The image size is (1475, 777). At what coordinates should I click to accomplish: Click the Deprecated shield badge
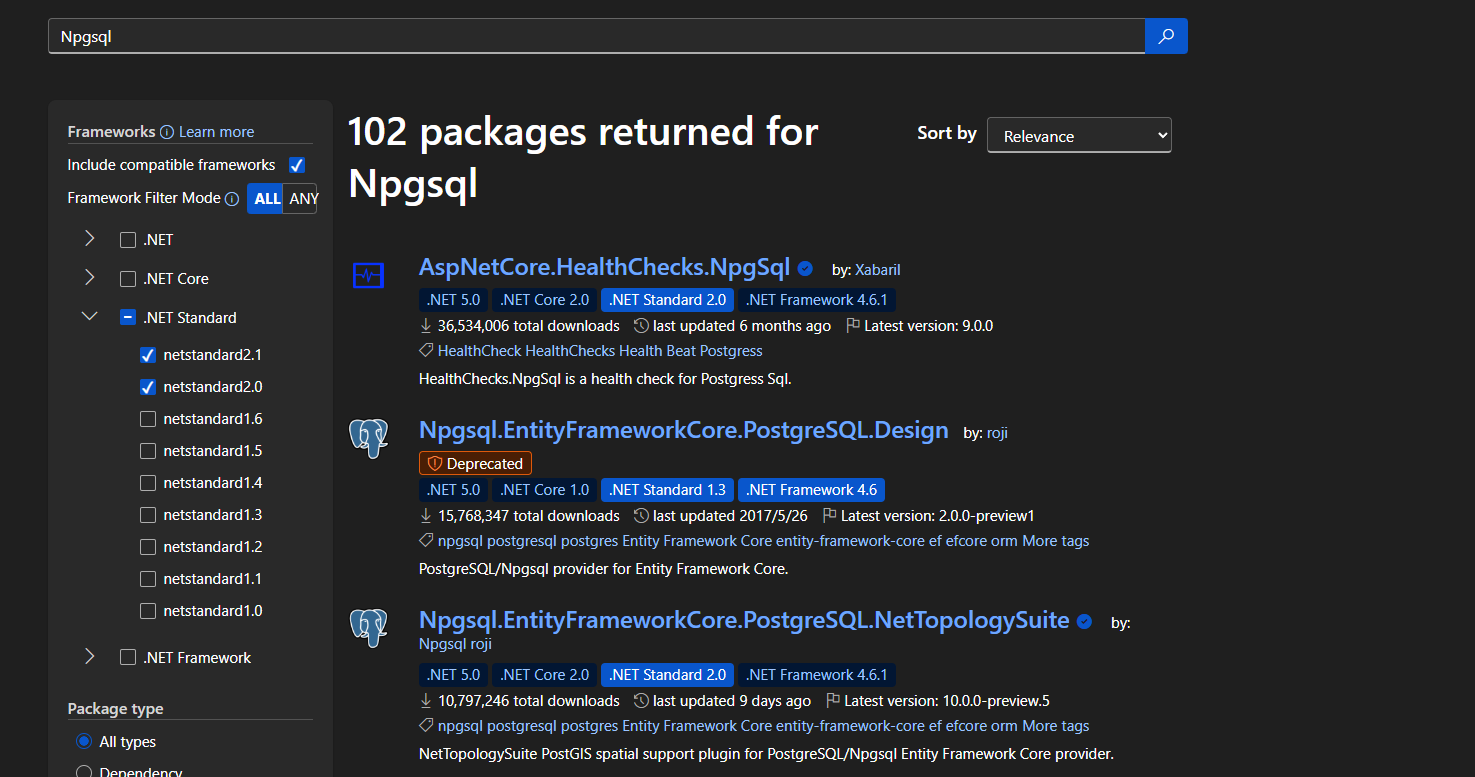475,463
